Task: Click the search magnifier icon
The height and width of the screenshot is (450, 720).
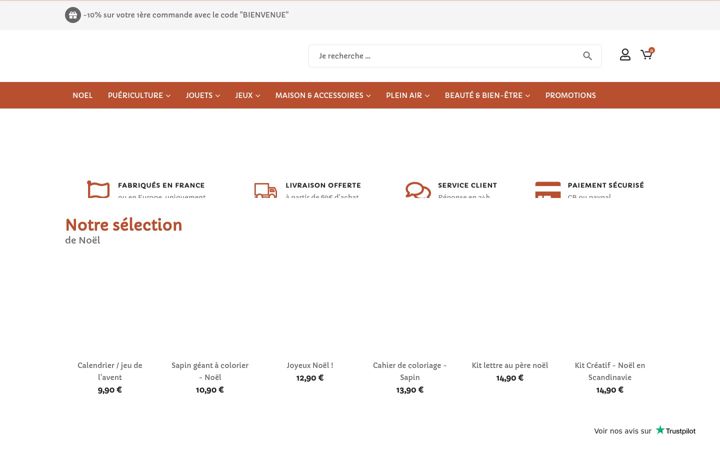Action: click(587, 56)
